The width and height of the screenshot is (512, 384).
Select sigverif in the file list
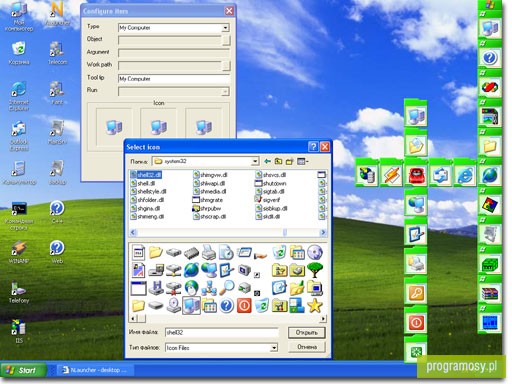[x=268, y=200]
